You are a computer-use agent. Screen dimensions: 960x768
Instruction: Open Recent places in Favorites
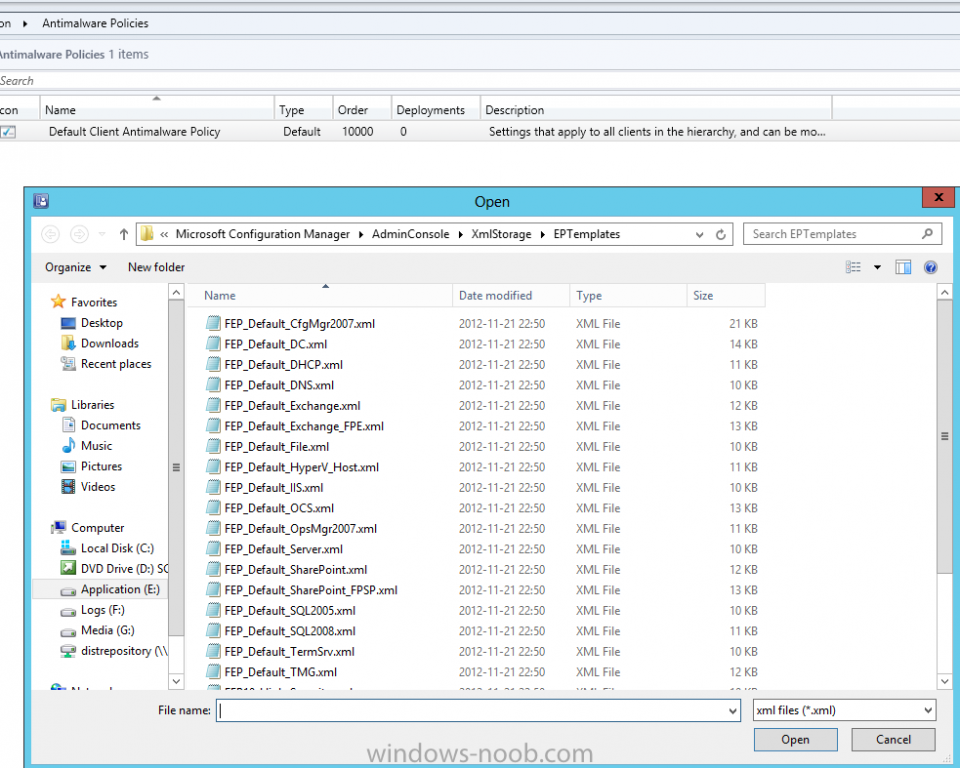point(106,364)
